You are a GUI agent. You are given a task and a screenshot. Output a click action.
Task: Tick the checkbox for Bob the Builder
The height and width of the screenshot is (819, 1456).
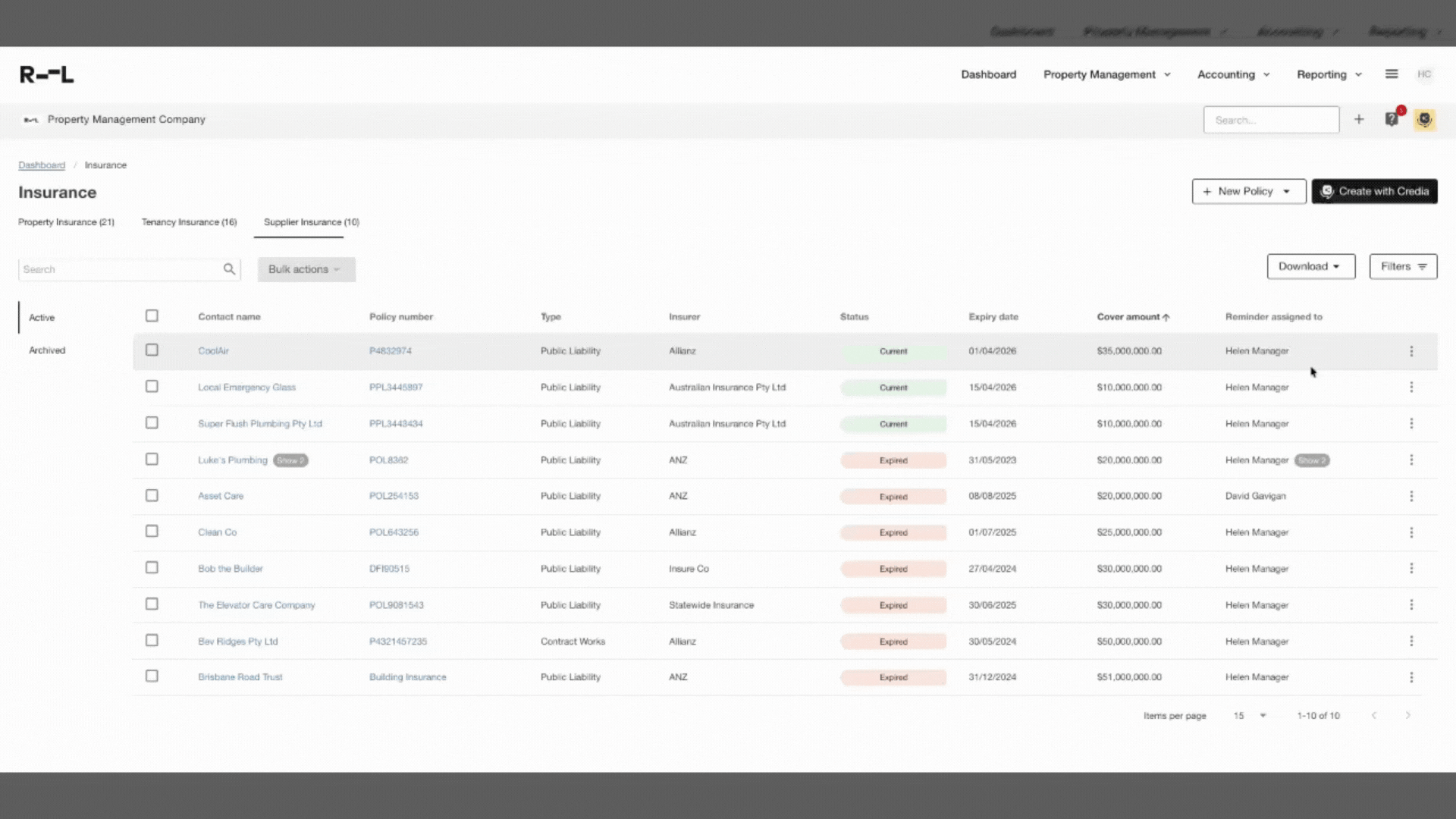click(152, 567)
